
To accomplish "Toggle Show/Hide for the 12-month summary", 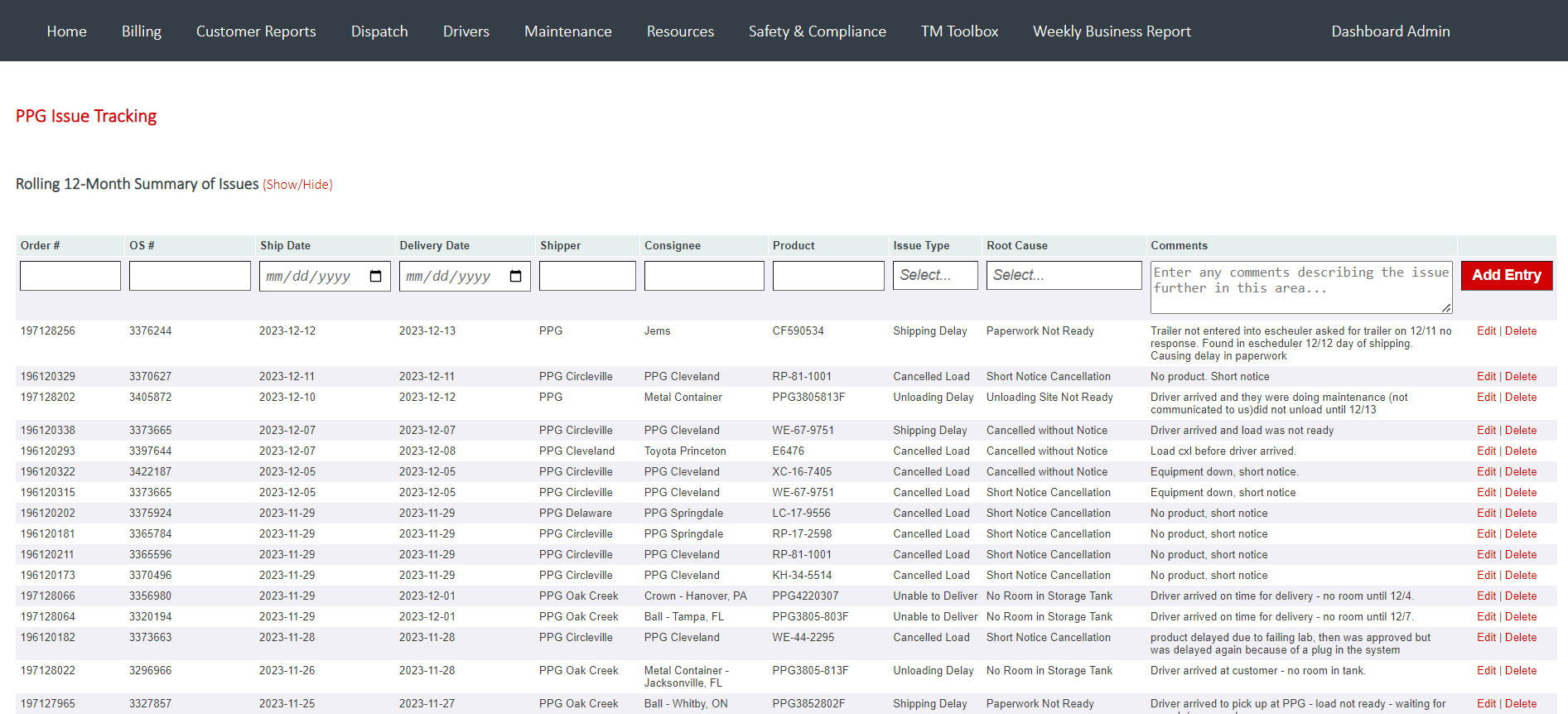I will [298, 185].
